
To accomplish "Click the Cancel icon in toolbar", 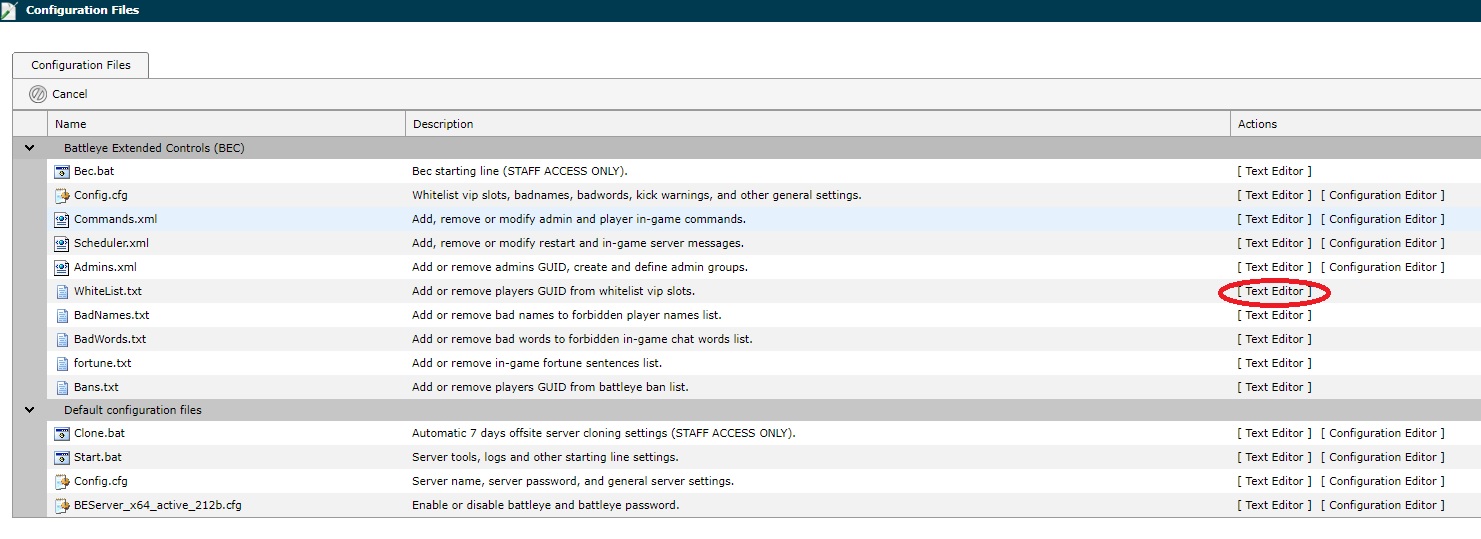I will tap(38, 94).
